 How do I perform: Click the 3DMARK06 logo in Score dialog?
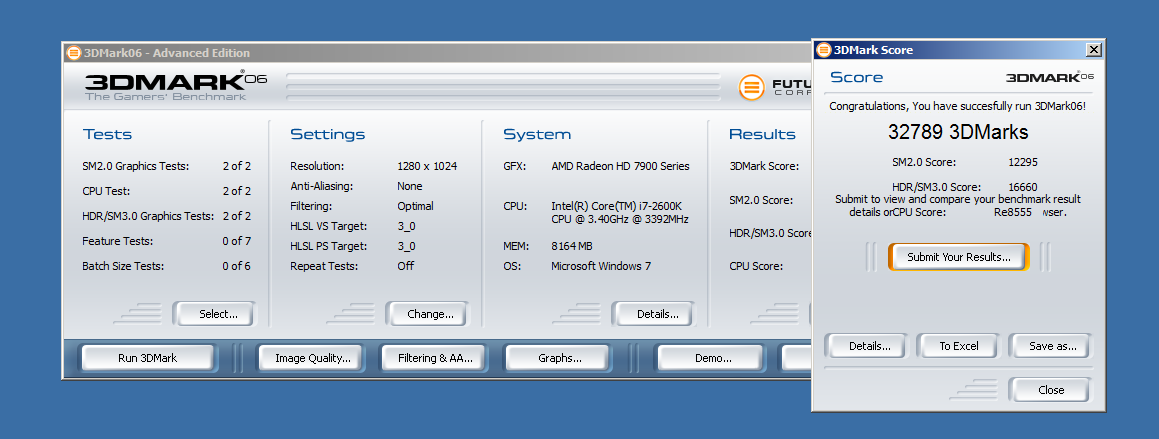[1050, 77]
